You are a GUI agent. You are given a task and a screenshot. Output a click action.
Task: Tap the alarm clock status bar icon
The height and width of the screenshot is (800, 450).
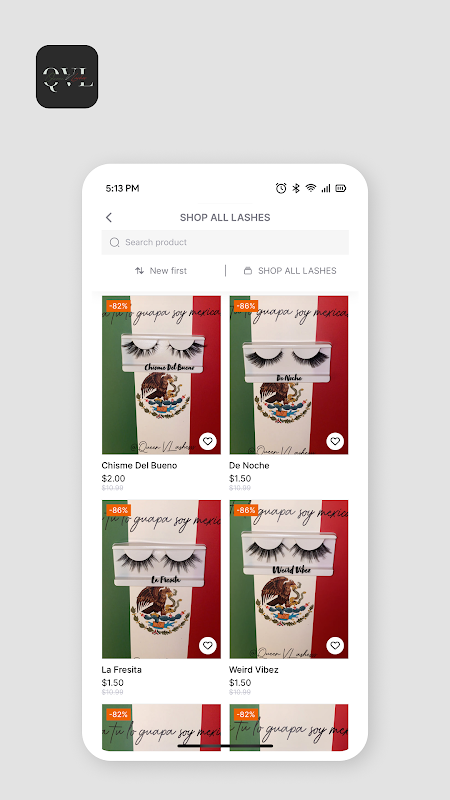coord(281,188)
